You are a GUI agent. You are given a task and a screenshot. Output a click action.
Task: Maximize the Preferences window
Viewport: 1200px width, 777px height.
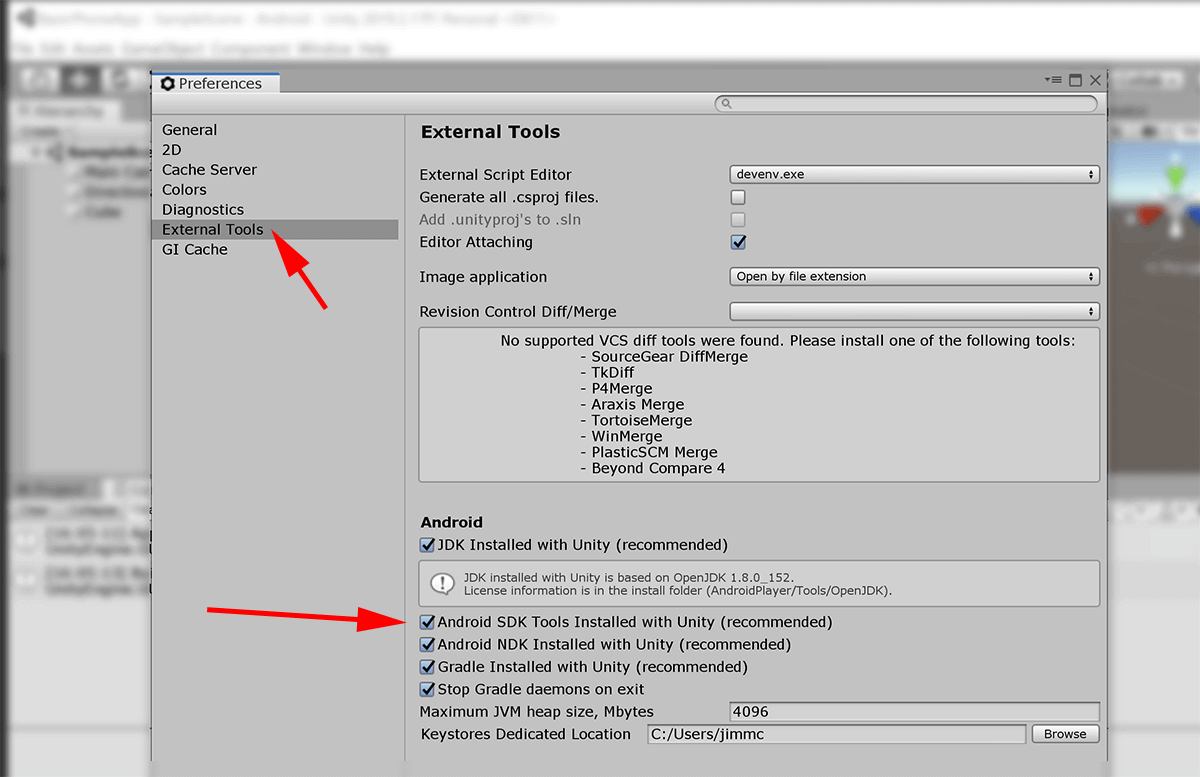click(x=1076, y=80)
